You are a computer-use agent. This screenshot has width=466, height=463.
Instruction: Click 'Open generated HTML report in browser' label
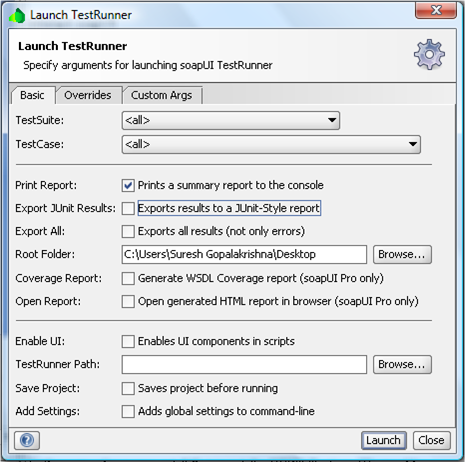click(x=278, y=301)
